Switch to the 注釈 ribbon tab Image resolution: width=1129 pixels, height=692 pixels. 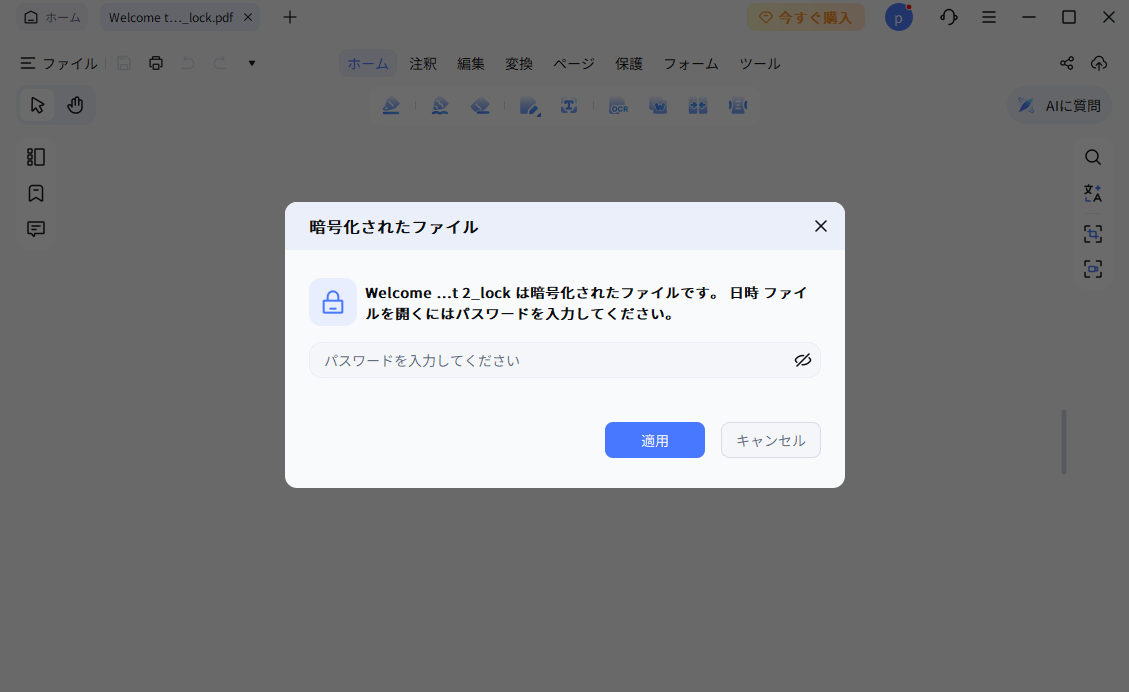click(x=423, y=63)
